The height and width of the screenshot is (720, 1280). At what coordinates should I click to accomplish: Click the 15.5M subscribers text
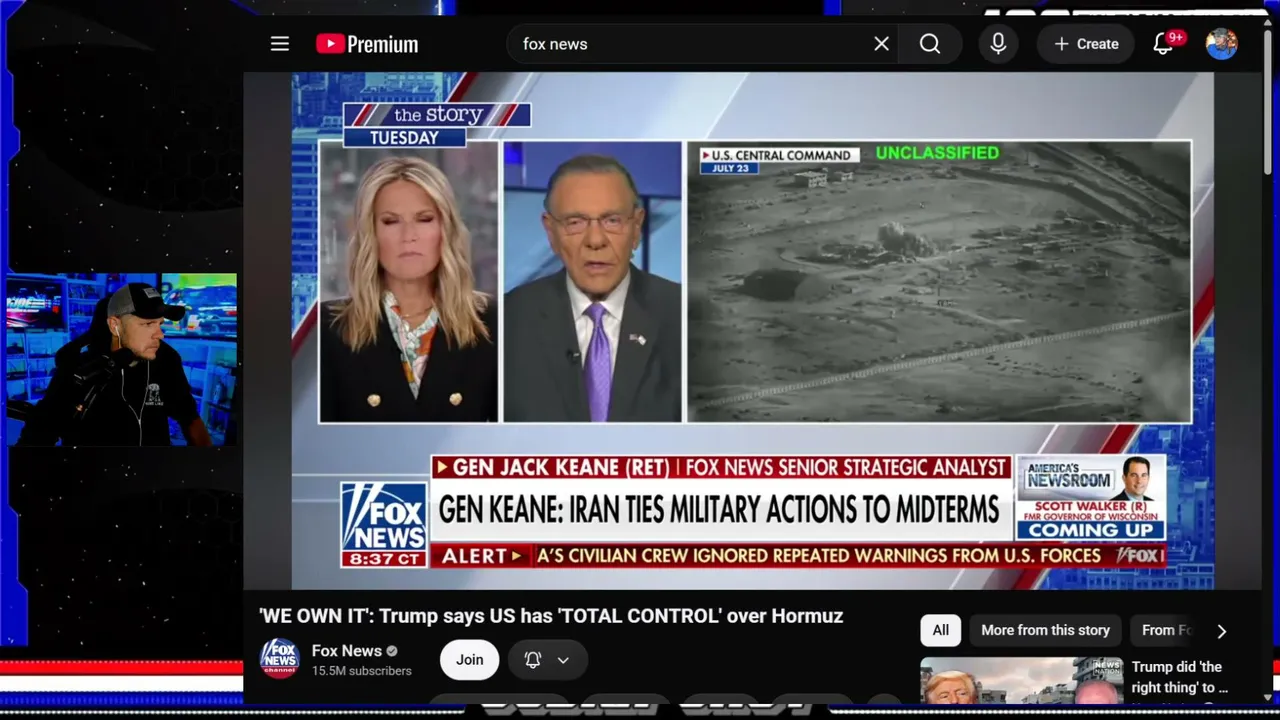pyautogui.click(x=362, y=671)
